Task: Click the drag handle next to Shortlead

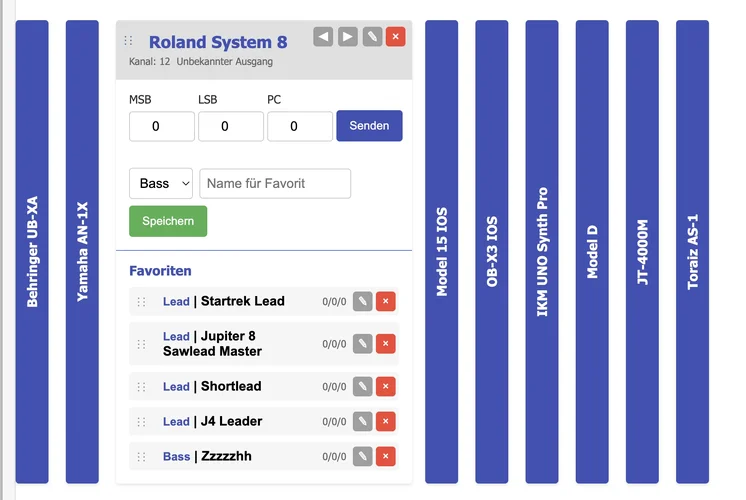Action: tap(141, 387)
